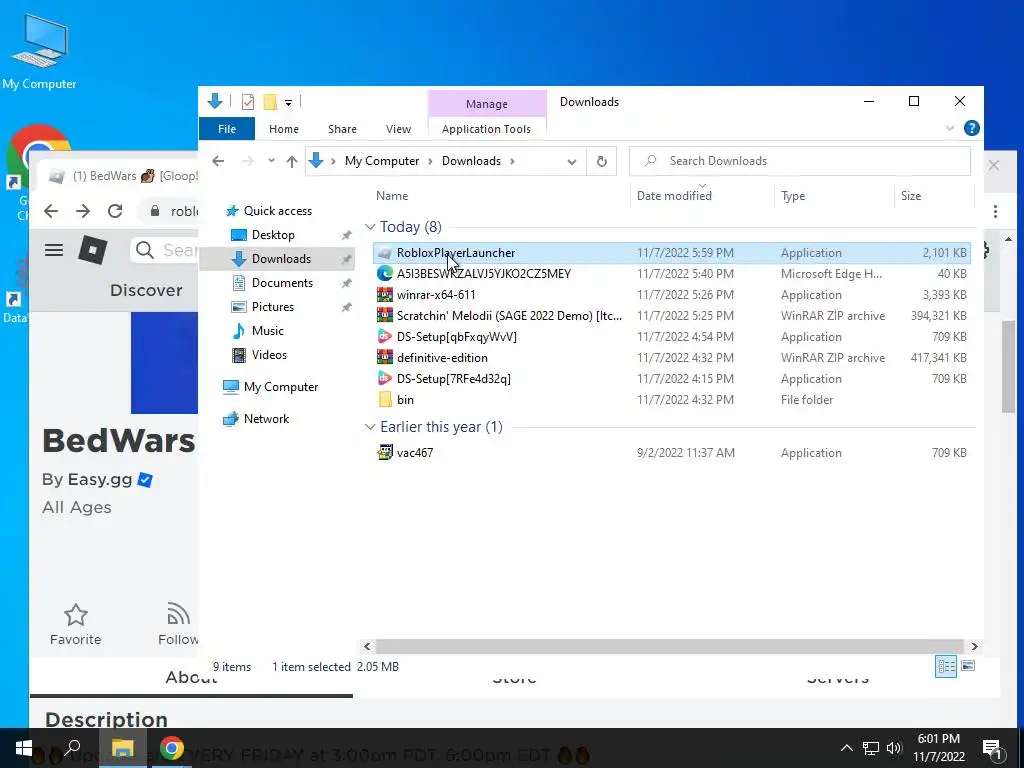Click the New folder icon in title bar
This screenshot has height=768, width=1024.
click(270, 102)
